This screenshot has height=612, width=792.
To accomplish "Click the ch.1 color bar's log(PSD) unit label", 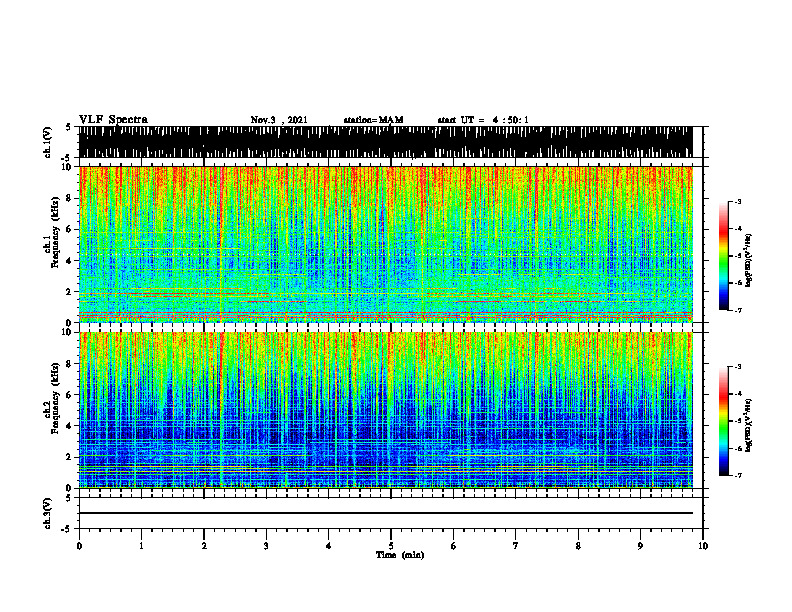I will pyautogui.click(x=748, y=261).
